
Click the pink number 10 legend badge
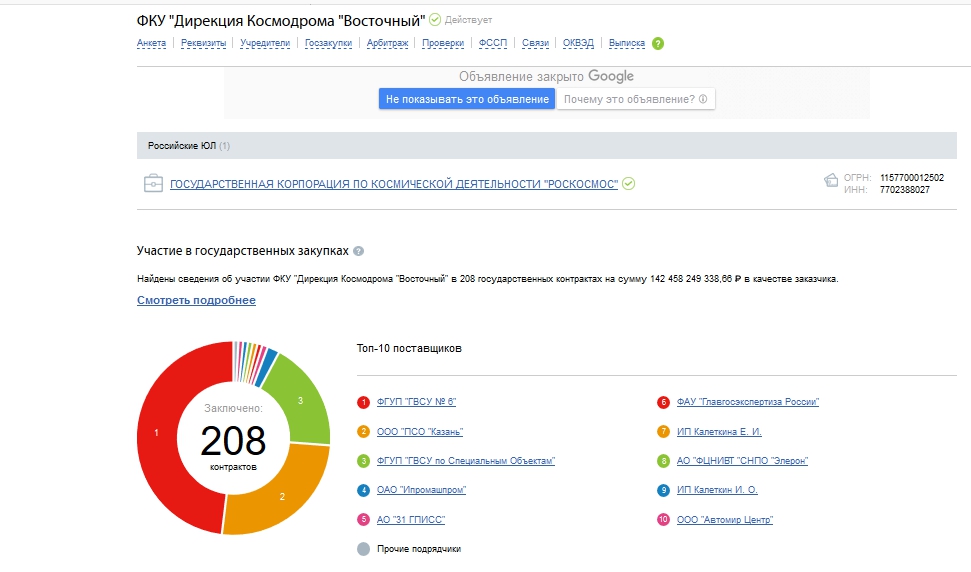tap(663, 519)
